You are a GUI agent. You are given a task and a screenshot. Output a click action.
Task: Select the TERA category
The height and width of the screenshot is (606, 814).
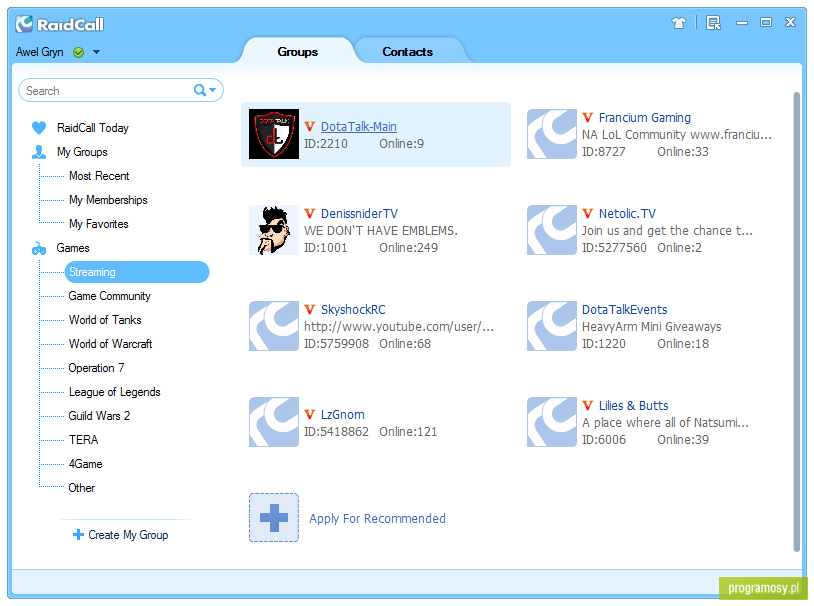coord(84,440)
